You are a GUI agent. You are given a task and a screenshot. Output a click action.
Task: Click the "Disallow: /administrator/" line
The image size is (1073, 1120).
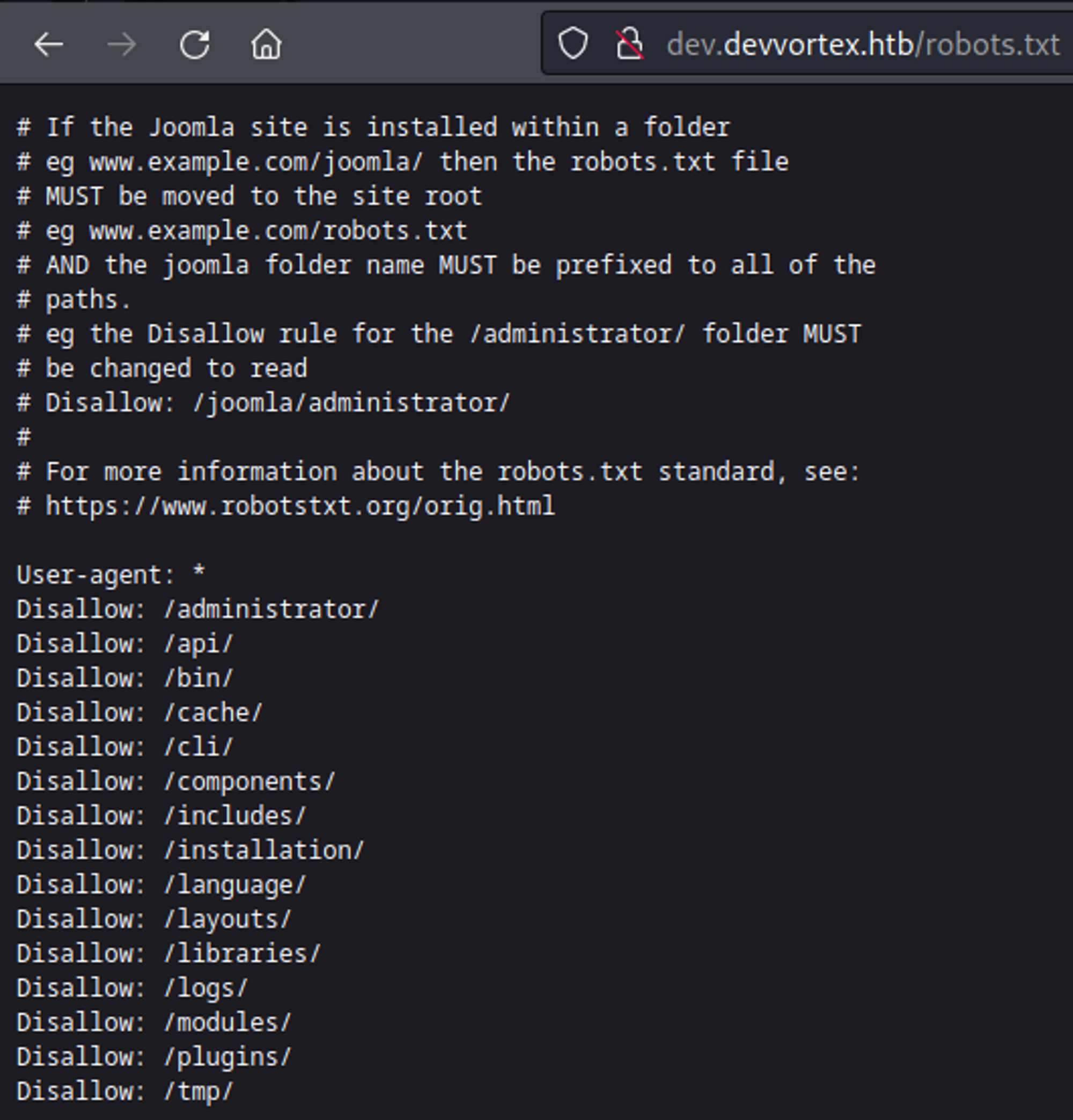click(197, 610)
